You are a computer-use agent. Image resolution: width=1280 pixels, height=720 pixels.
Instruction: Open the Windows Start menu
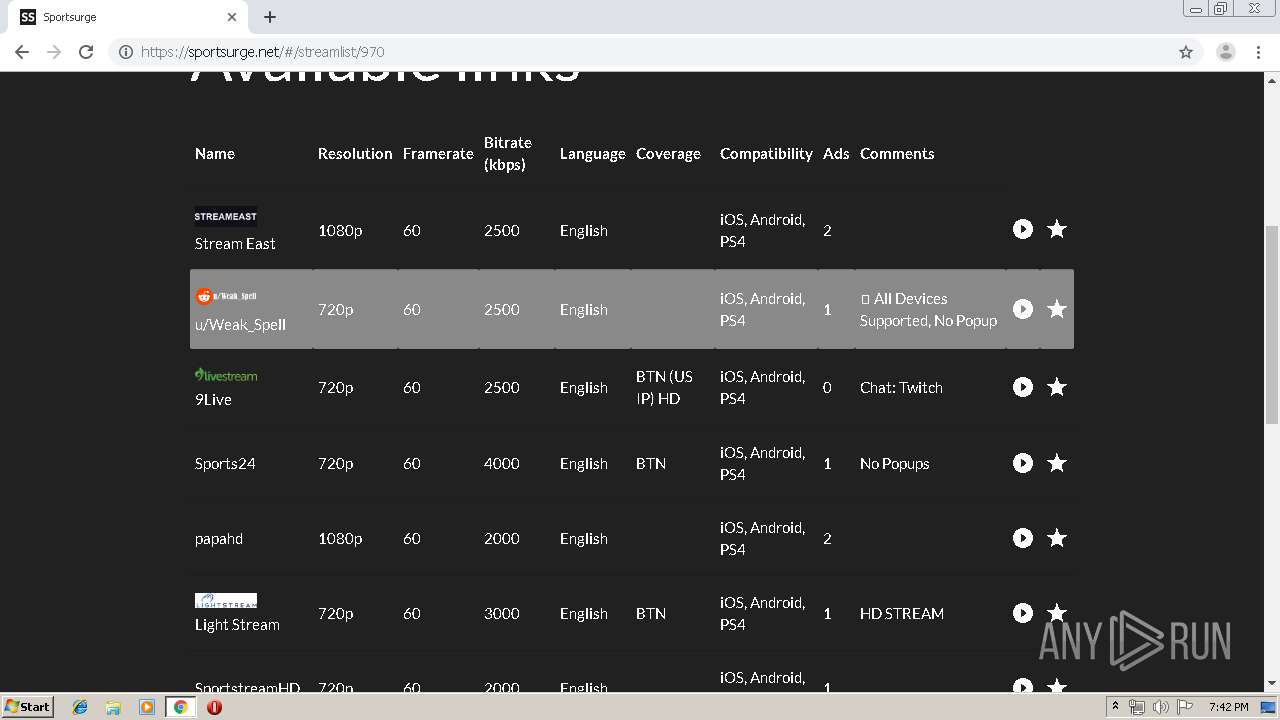click(x=28, y=706)
